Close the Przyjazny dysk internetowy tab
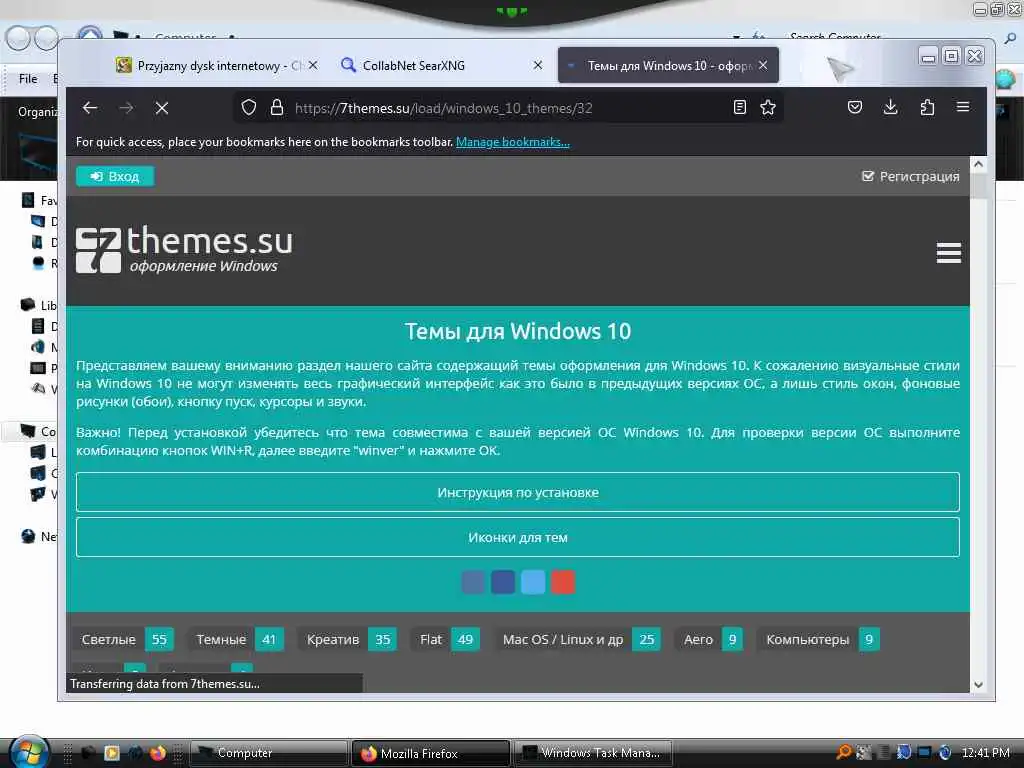The image size is (1024, 768). [313, 65]
